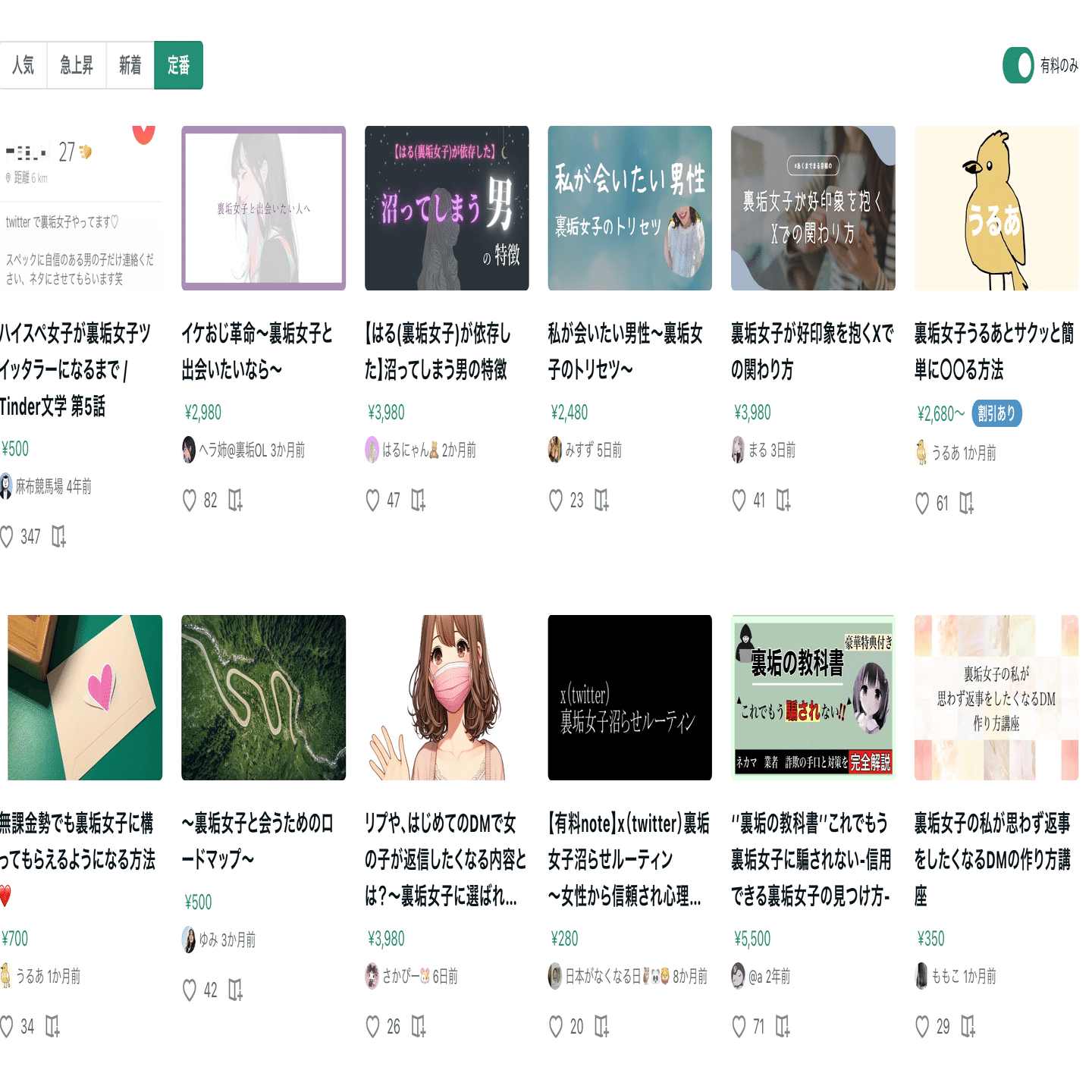The height and width of the screenshot is (1092, 1092).
Task: Open the winding road aerial thumbnail
Action: [x=263, y=698]
